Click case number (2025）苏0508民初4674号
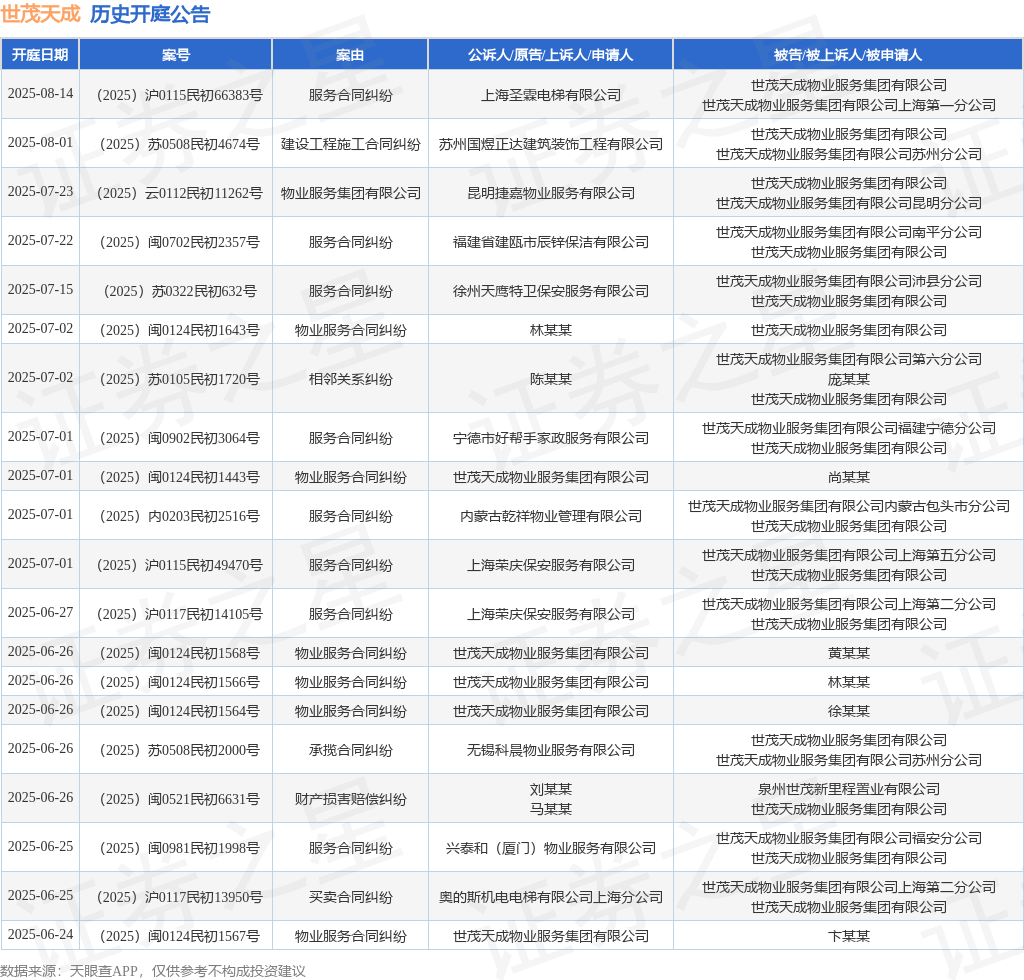The image size is (1024, 980). click(180, 144)
